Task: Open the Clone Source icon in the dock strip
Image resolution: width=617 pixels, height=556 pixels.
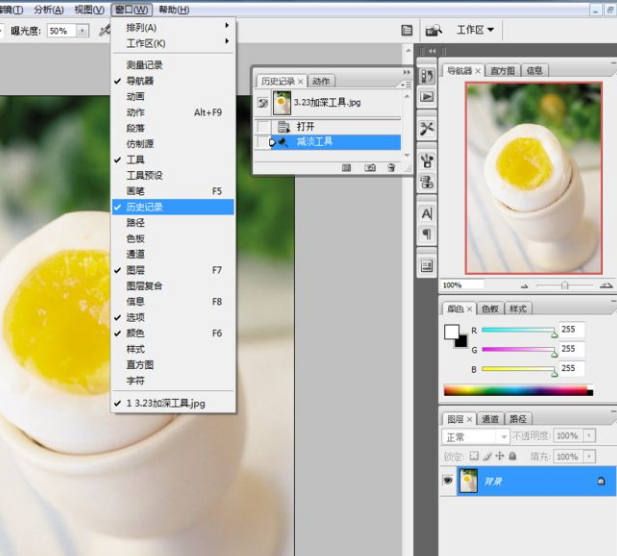Action: click(x=427, y=181)
